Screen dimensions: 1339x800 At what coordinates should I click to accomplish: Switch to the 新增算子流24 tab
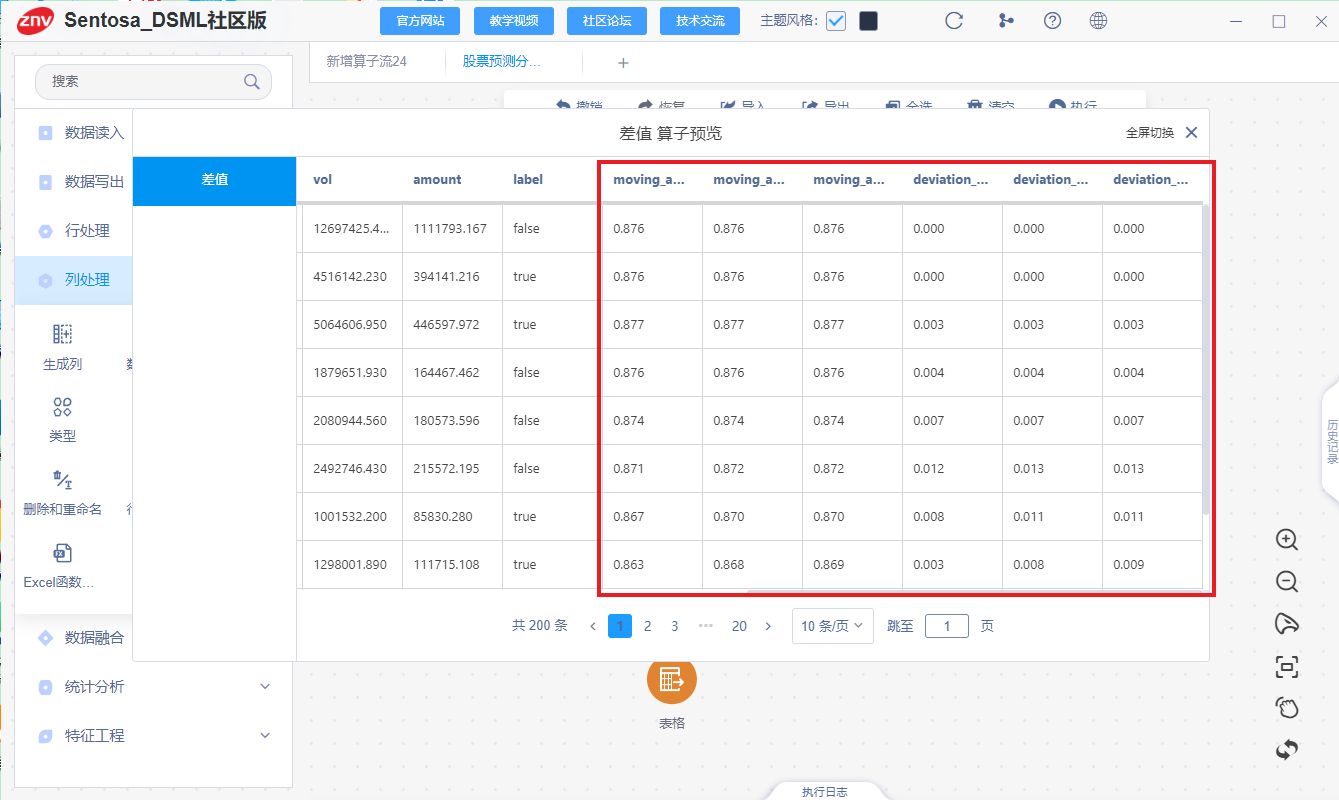click(x=367, y=62)
